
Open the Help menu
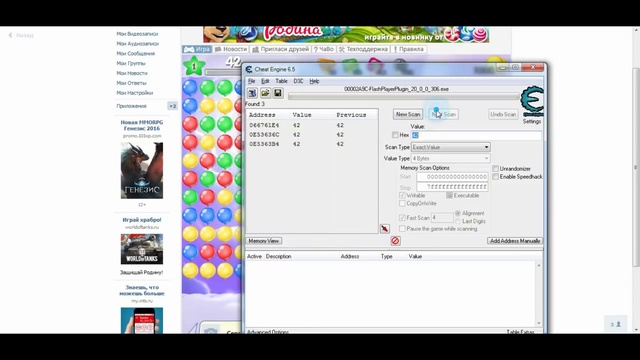click(314, 81)
